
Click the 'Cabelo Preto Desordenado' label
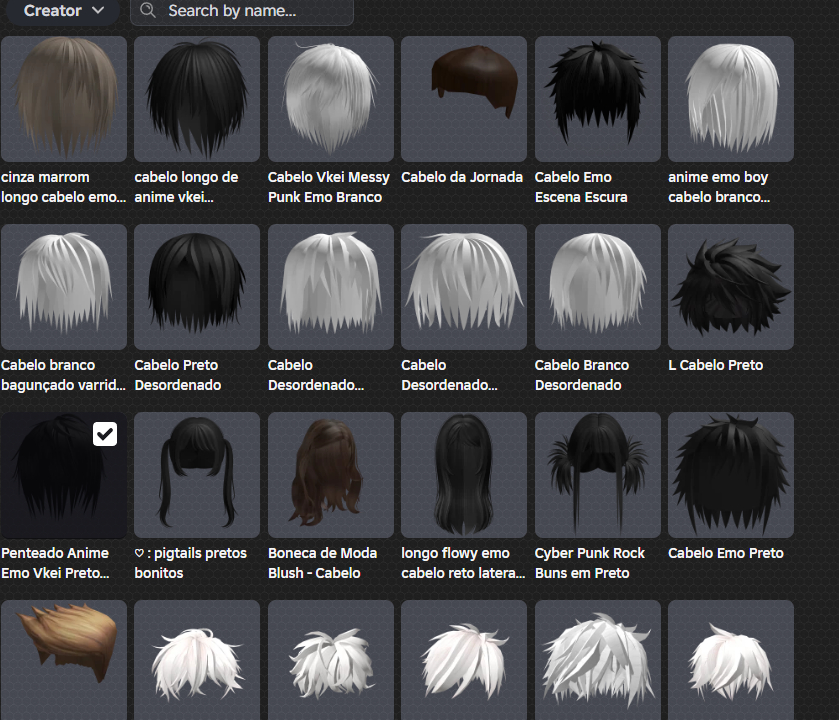coord(178,375)
